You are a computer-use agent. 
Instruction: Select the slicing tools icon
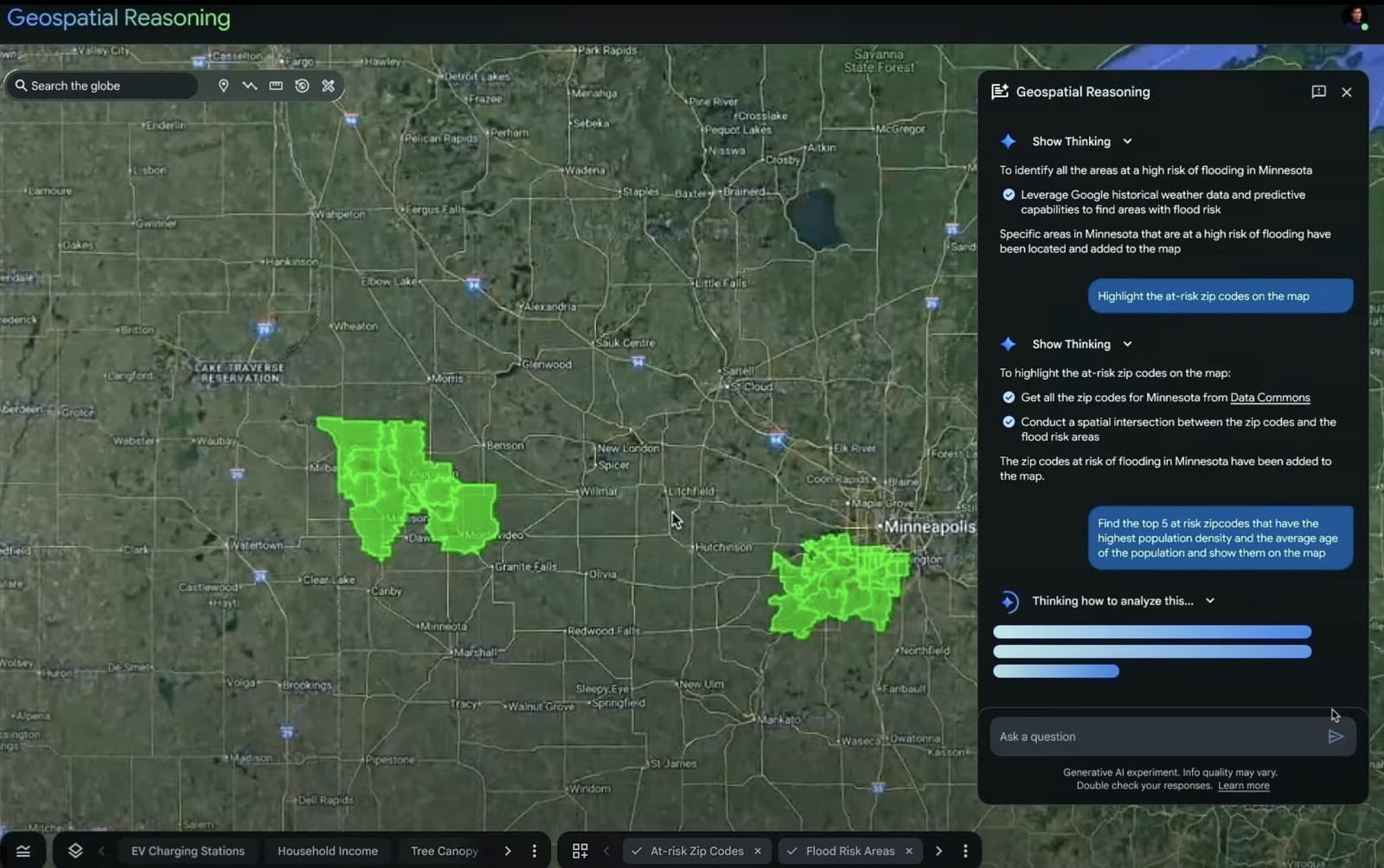click(x=329, y=86)
